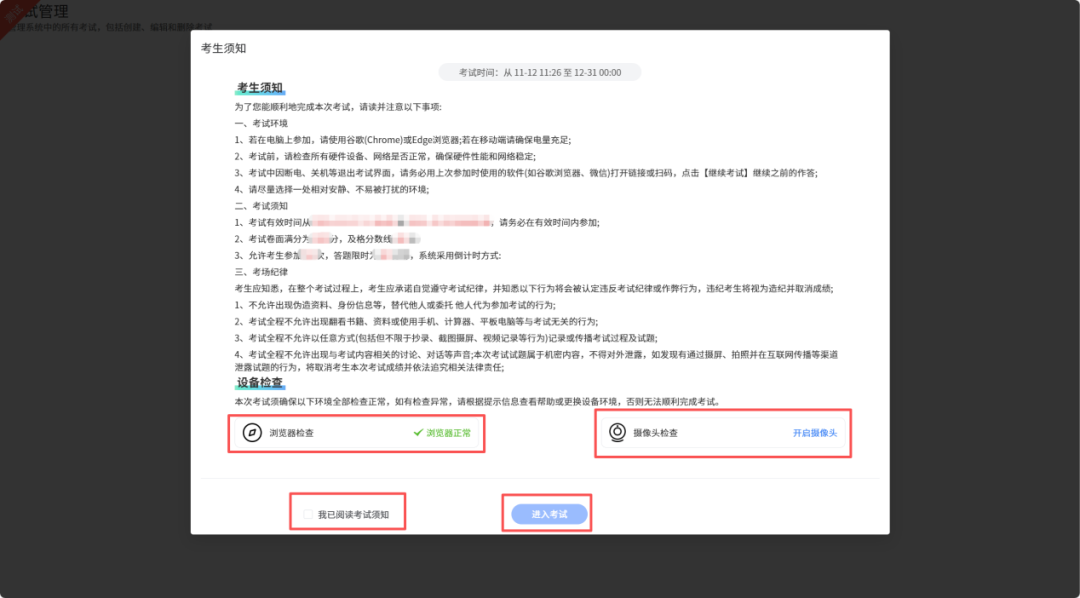
Task: Click the red corner ribbon badge
Action: point(8,10)
